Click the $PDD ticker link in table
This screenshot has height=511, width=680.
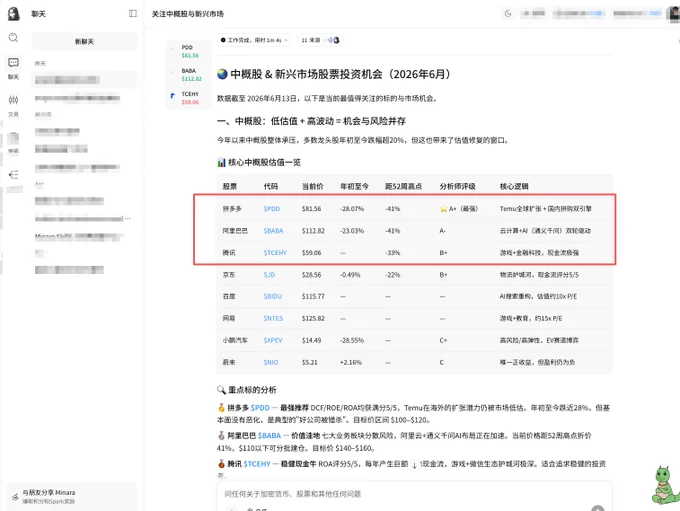coord(271,209)
